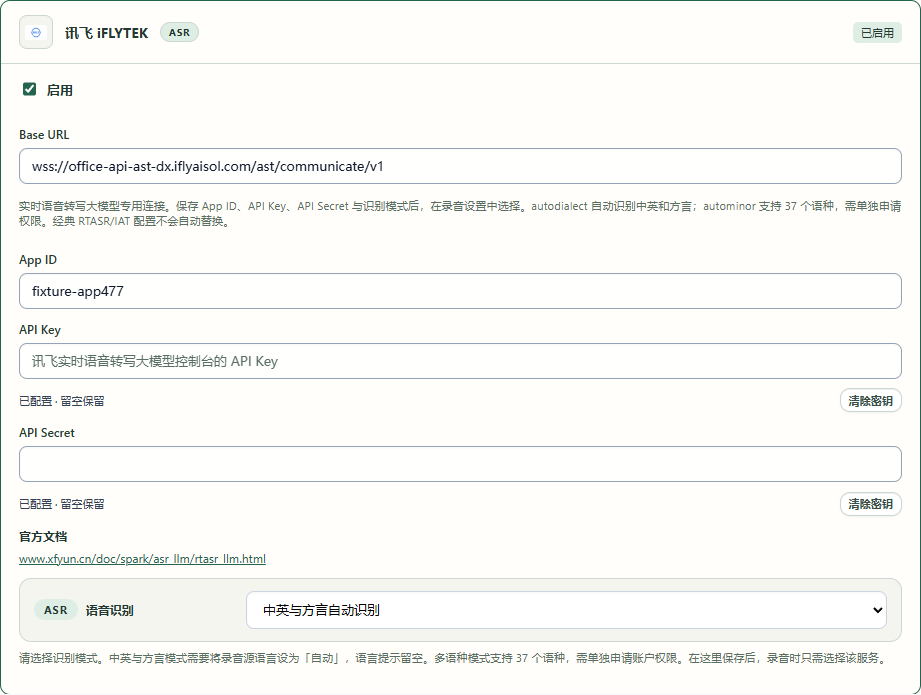Click the ASR tag beside 语音识别
The width and height of the screenshot is (921, 695).
click(56, 610)
